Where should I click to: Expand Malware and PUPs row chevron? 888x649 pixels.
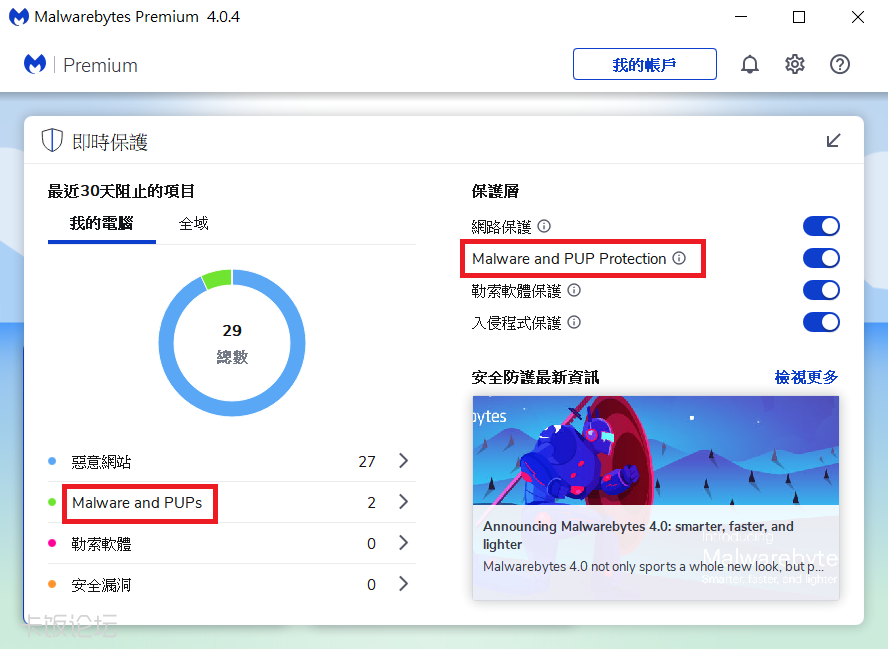(403, 502)
